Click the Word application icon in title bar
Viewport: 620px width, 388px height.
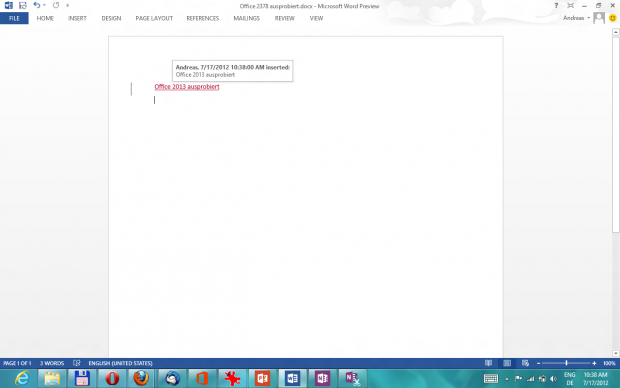(x=8, y=6)
